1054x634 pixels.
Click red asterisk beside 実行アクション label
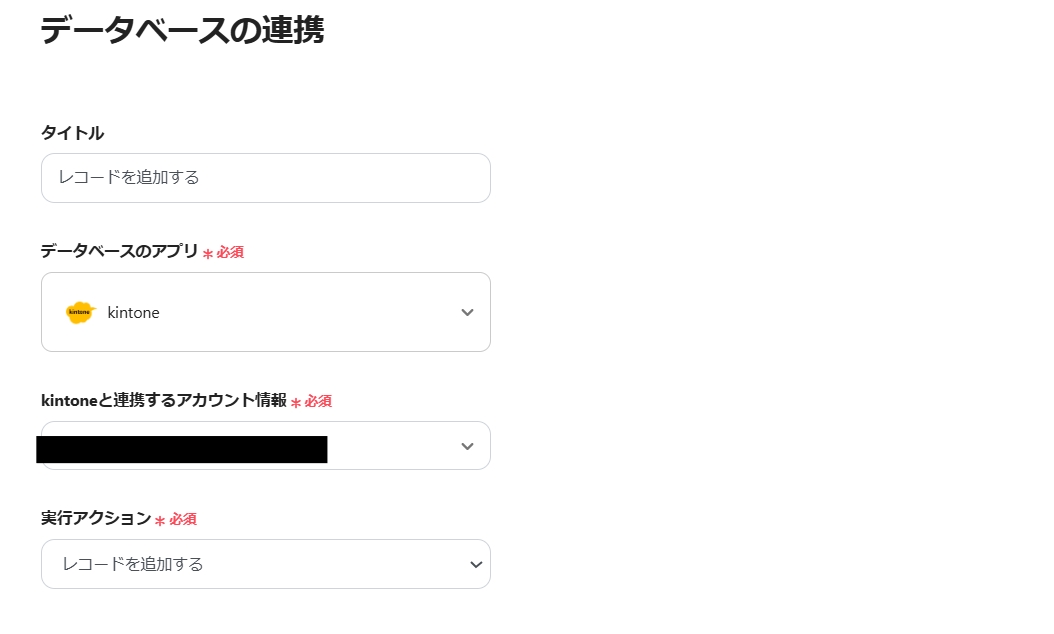(x=160, y=521)
